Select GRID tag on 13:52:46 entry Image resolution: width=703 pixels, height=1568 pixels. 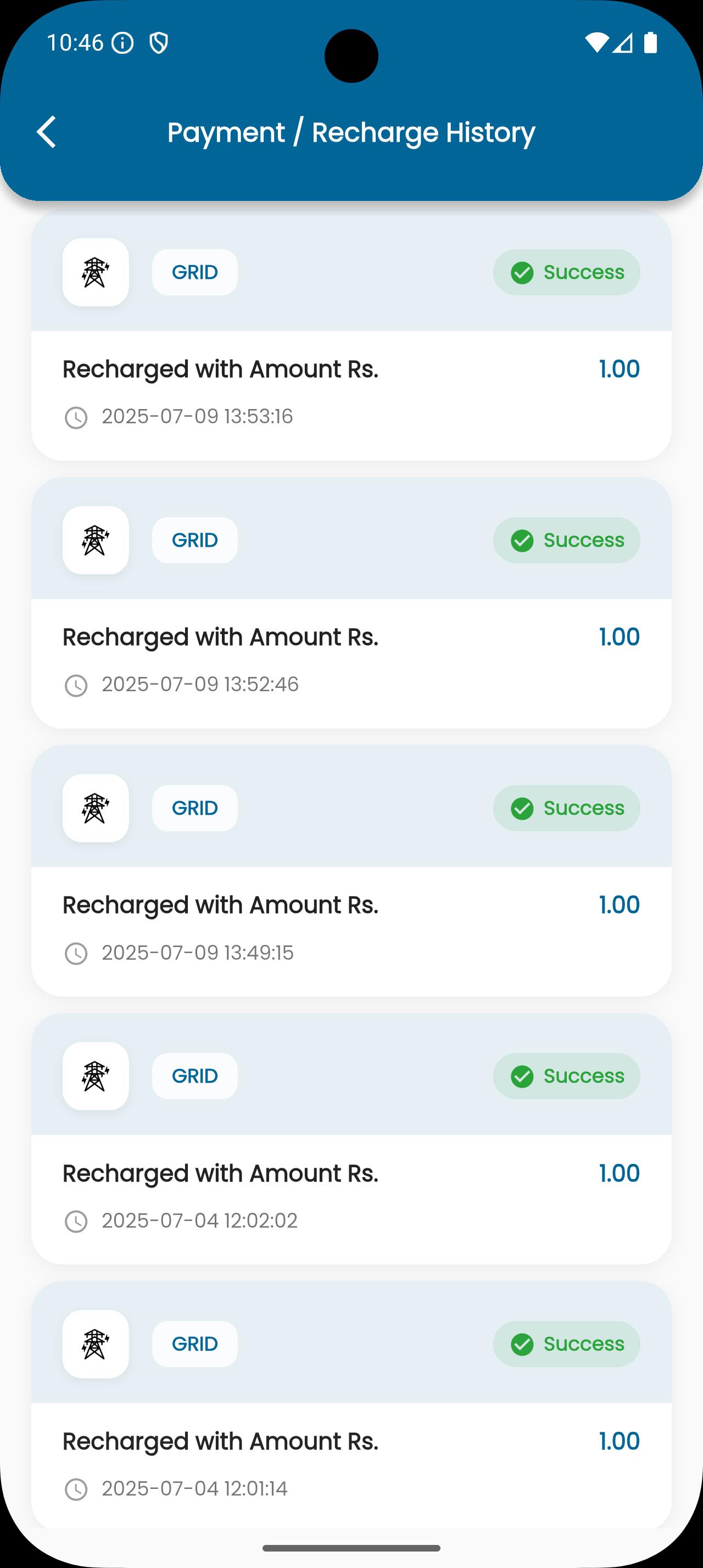[x=195, y=540]
